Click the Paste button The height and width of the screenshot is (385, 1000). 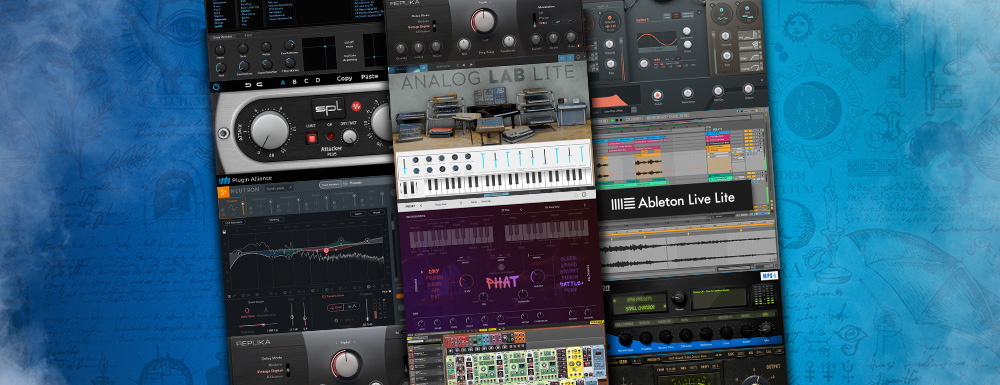(x=369, y=76)
